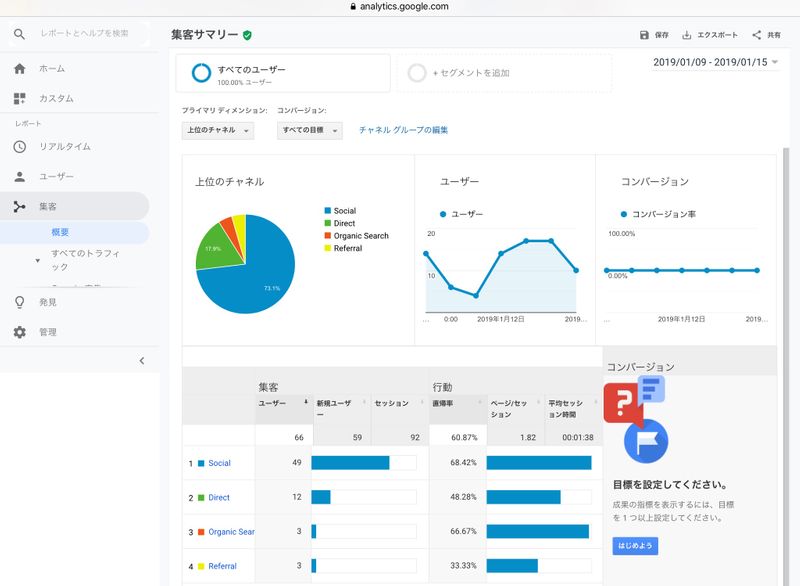Select the ユーザー person icon

tap(19, 177)
